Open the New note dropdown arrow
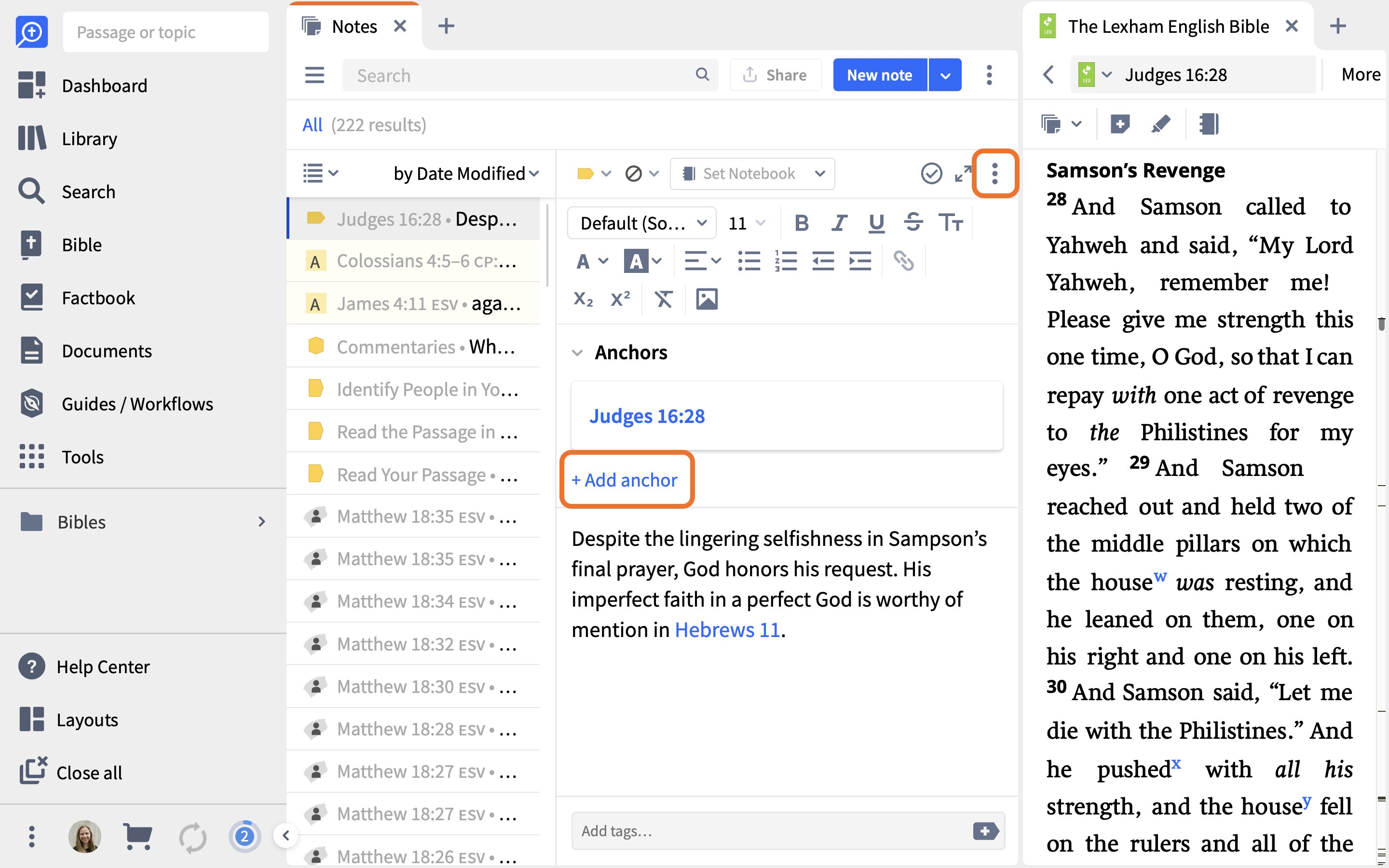This screenshot has width=1389, height=868. (x=945, y=75)
